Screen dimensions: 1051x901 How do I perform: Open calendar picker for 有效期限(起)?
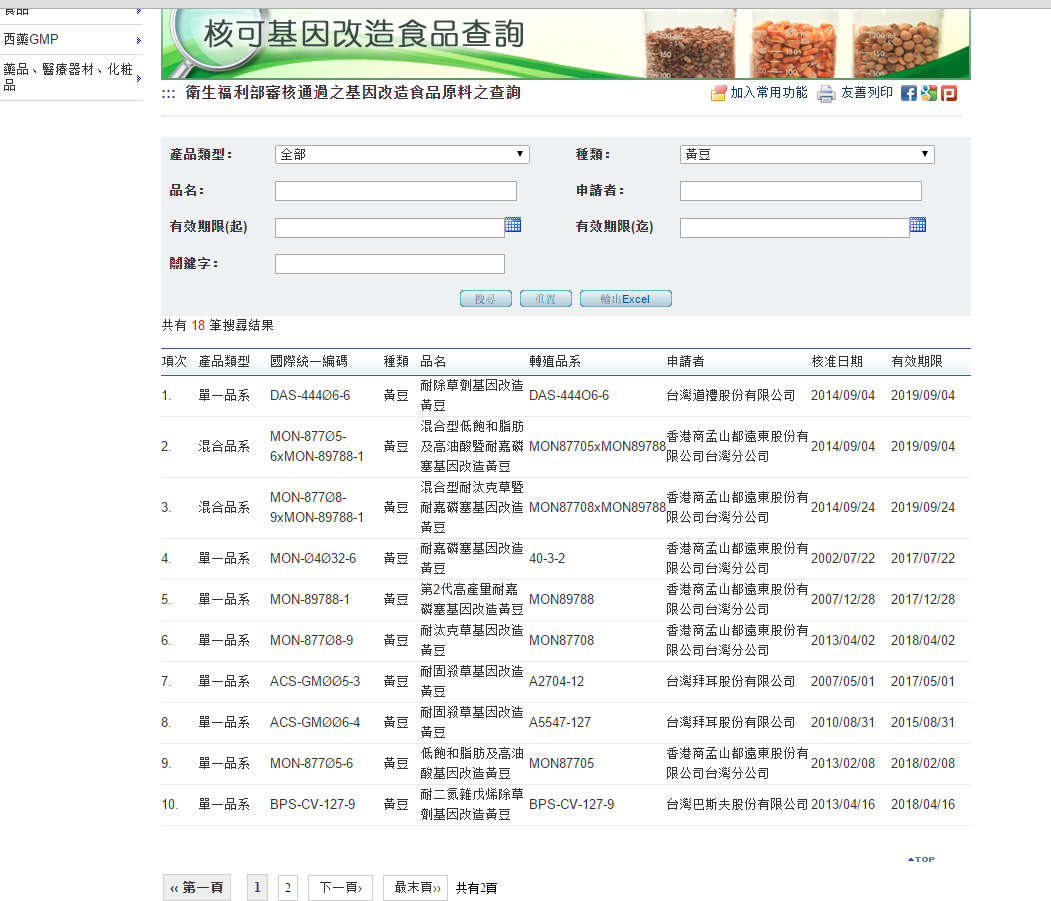tap(513, 225)
